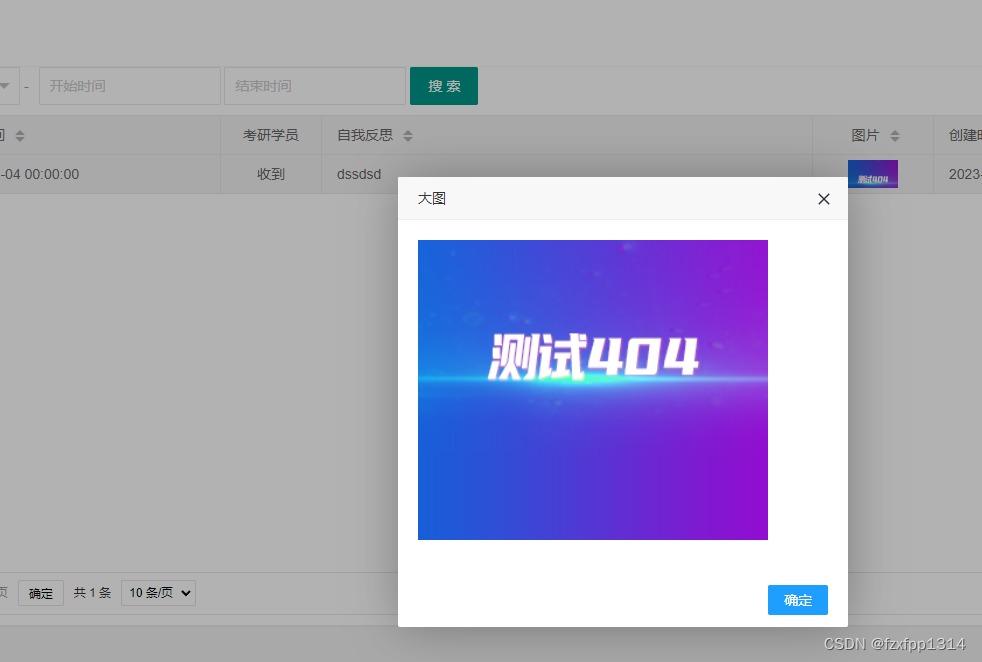Click the arrow icon on the 10条/页 selector
982x662 pixels.
(185, 593)
